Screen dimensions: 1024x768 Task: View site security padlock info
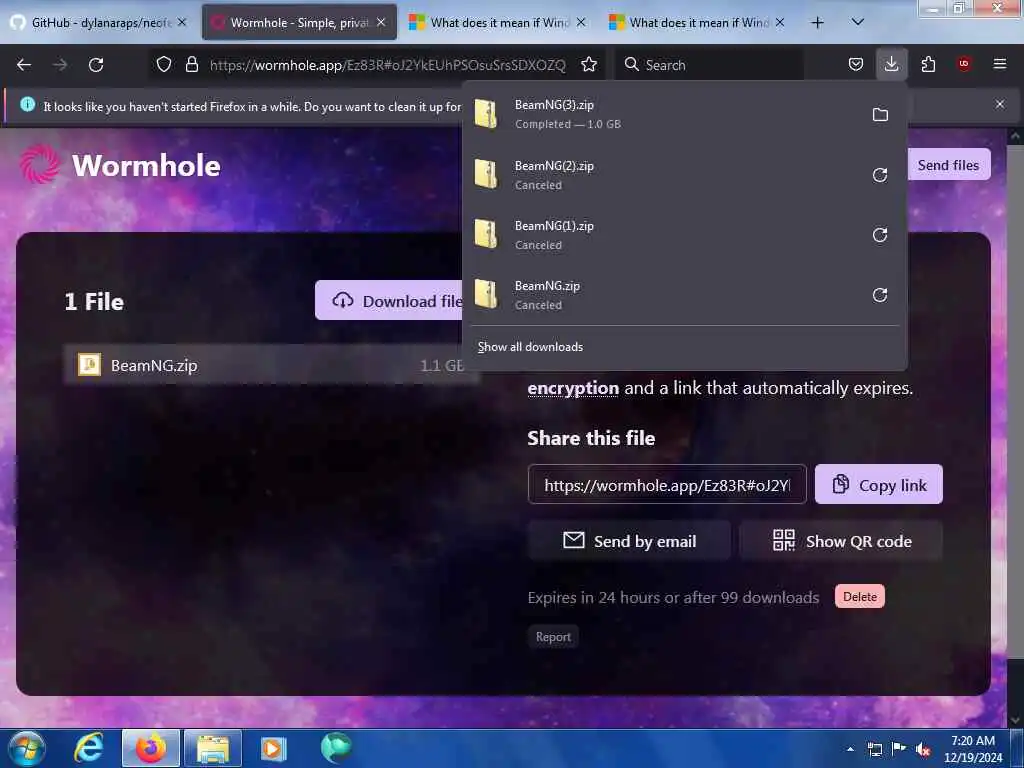(191, 64)
